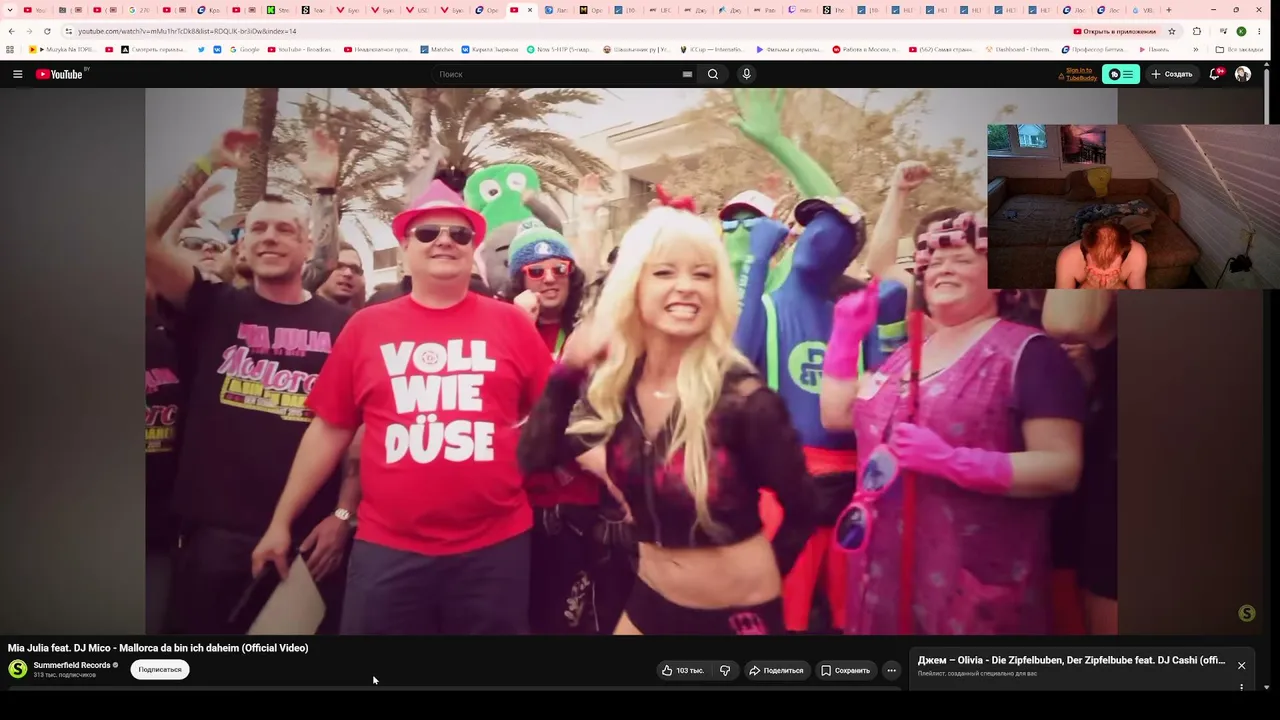The width and height of the screenshot is (1280, 720).
Task: Open the apps grid in bookmarks bar
Action: 10,49
